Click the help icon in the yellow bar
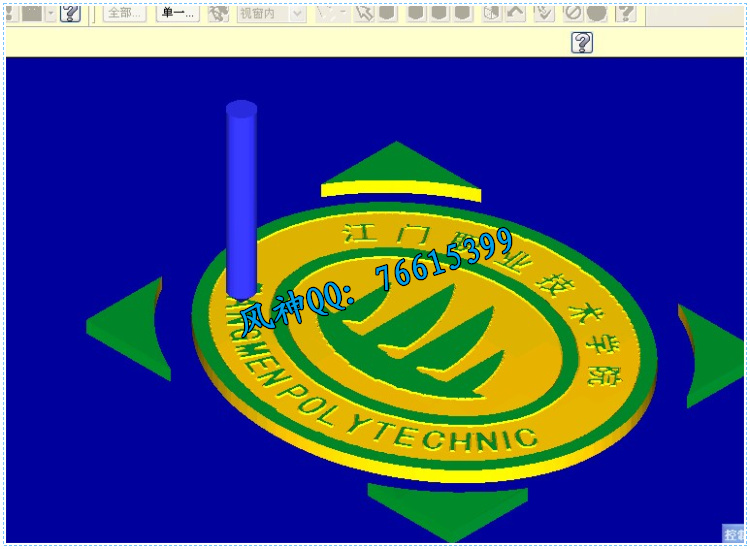750x549 pixels. pyautogui.click(x=582, y=42)
